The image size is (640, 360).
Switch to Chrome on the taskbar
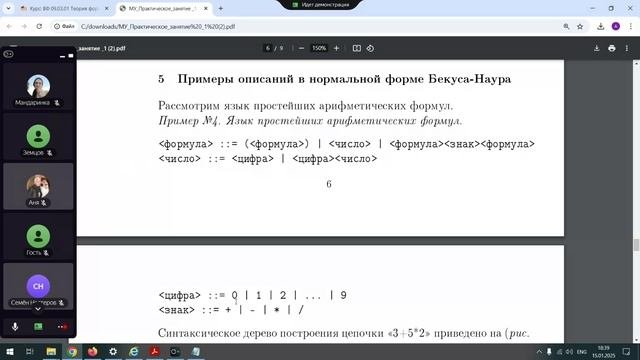[x=72, y=351]
